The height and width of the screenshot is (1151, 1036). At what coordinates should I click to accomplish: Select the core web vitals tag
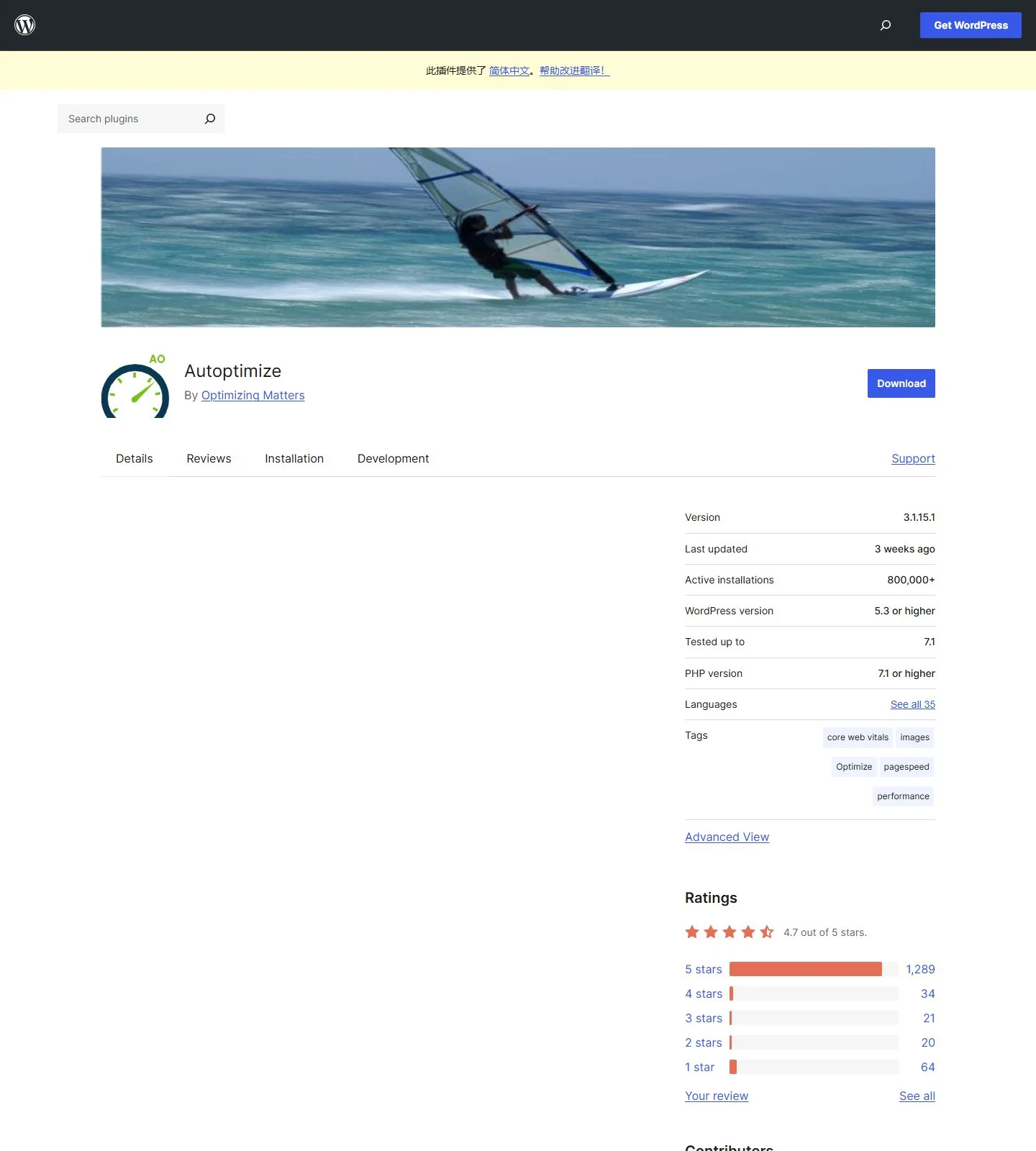pos(858,737)
